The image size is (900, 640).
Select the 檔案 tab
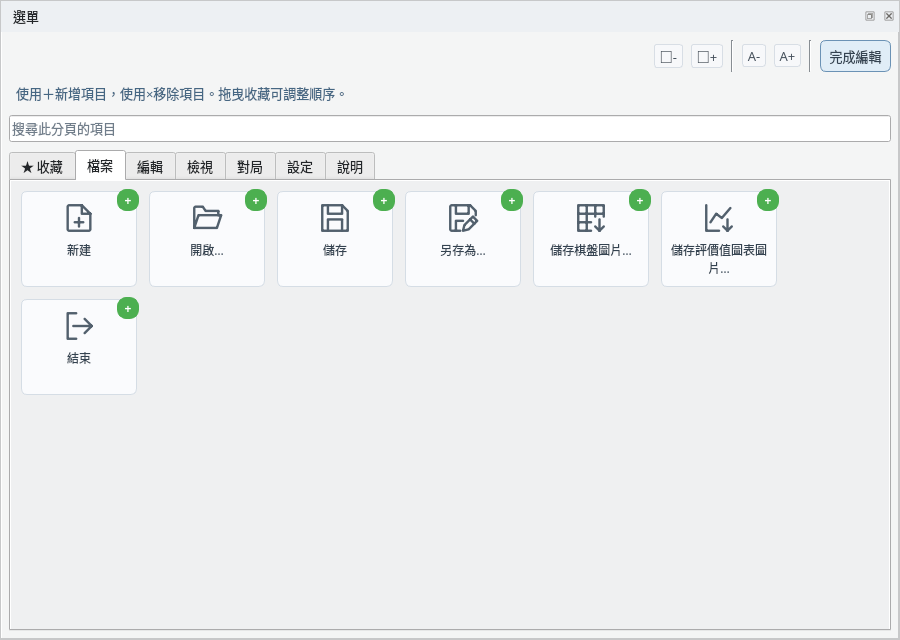[100, 166]
